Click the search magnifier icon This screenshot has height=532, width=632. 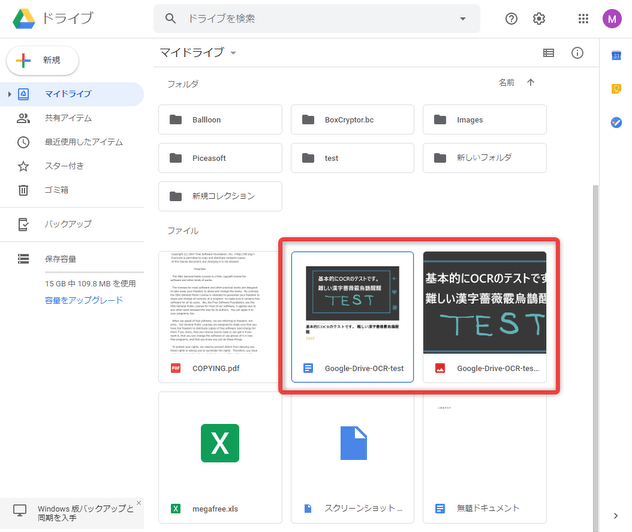click(x=170, y=19)
